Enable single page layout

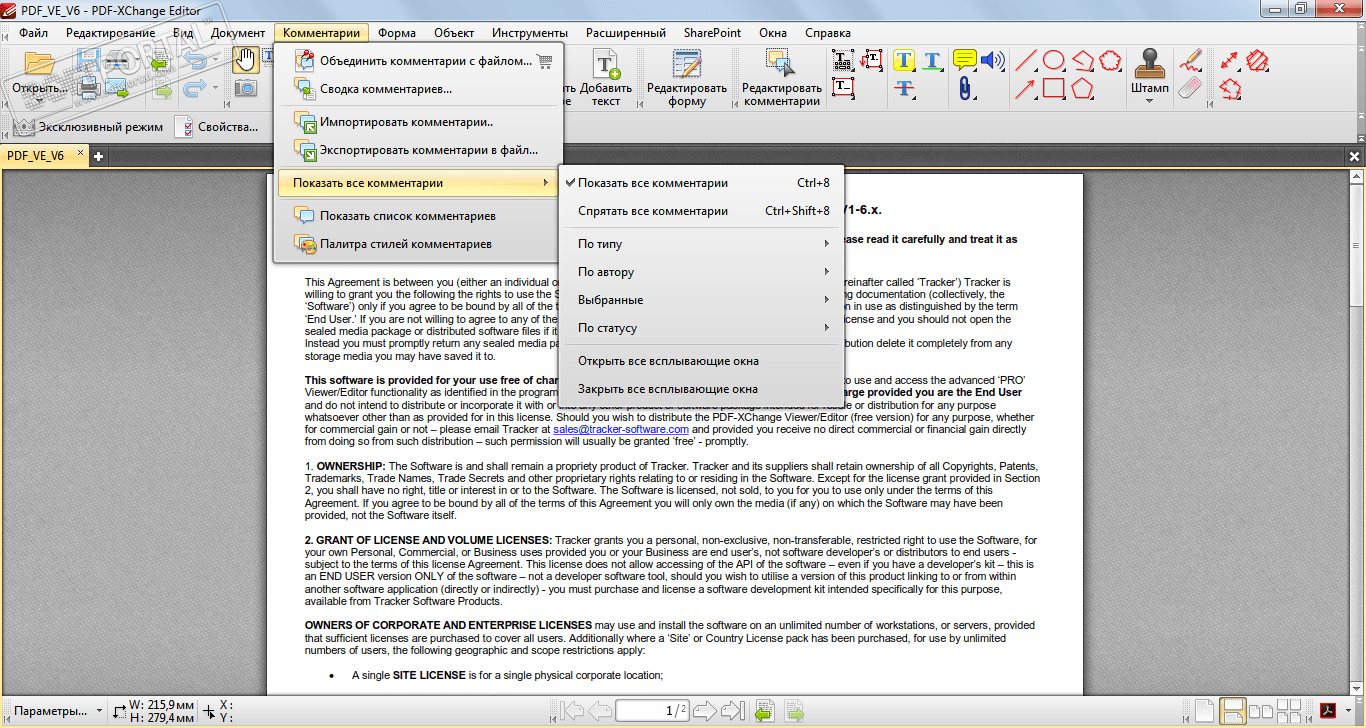(x=1205, y=711)
